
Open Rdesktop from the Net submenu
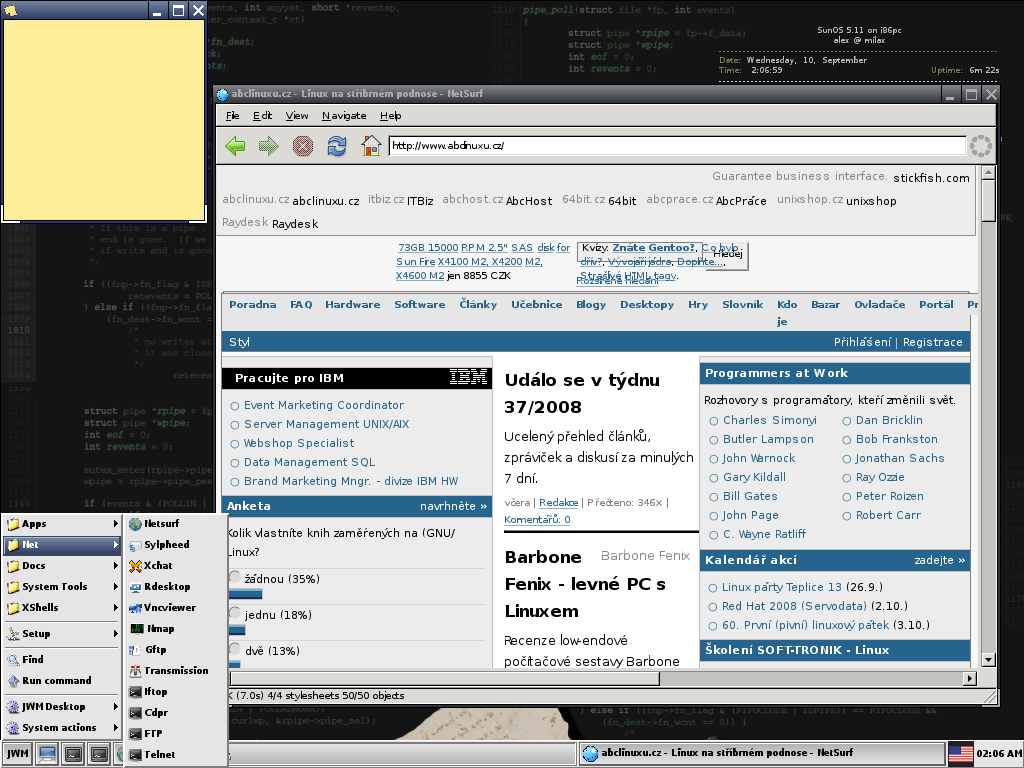tap(175, 586)
